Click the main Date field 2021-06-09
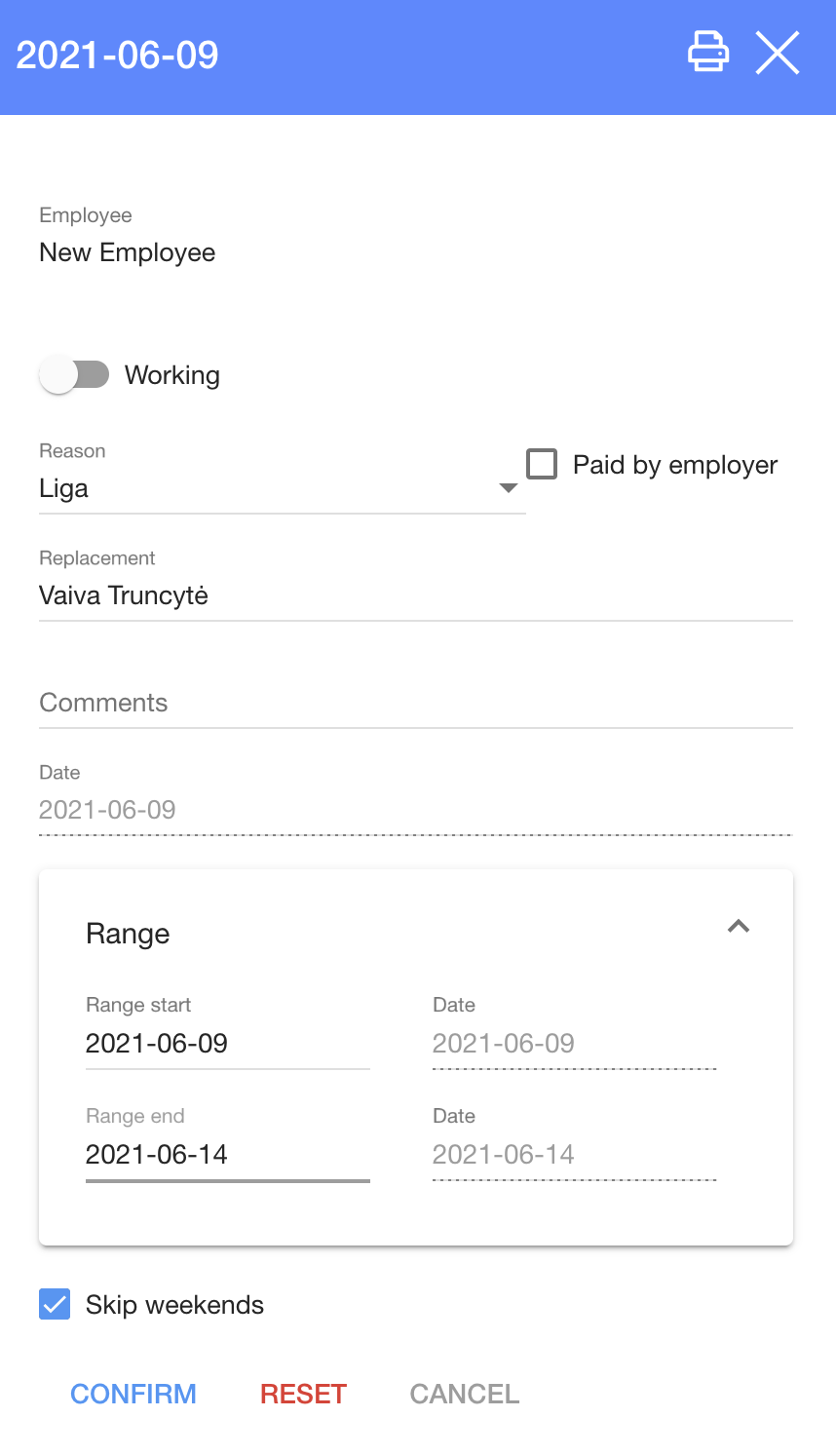Viewport: 836px width, 1456px height. [415, 810]
